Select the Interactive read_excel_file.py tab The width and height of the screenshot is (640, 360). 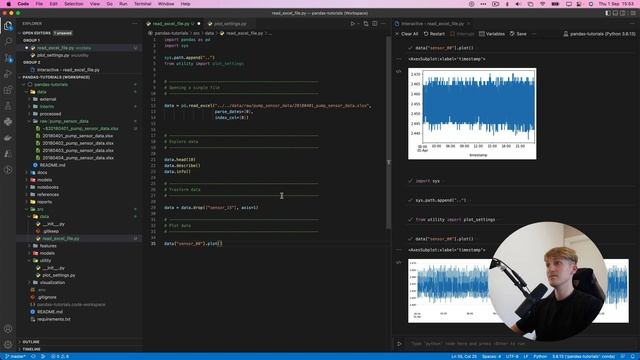pos(432,24)
